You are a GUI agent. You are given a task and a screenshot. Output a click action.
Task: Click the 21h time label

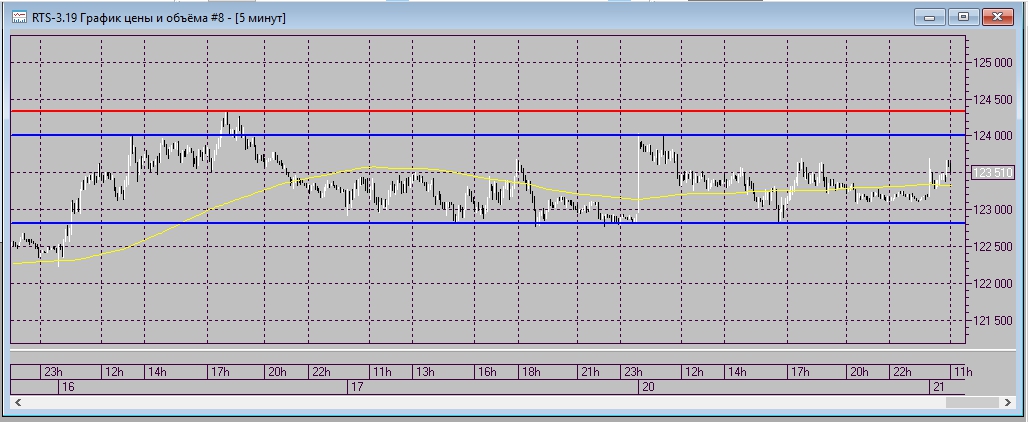pyautogui.click(x=590, y=372)
